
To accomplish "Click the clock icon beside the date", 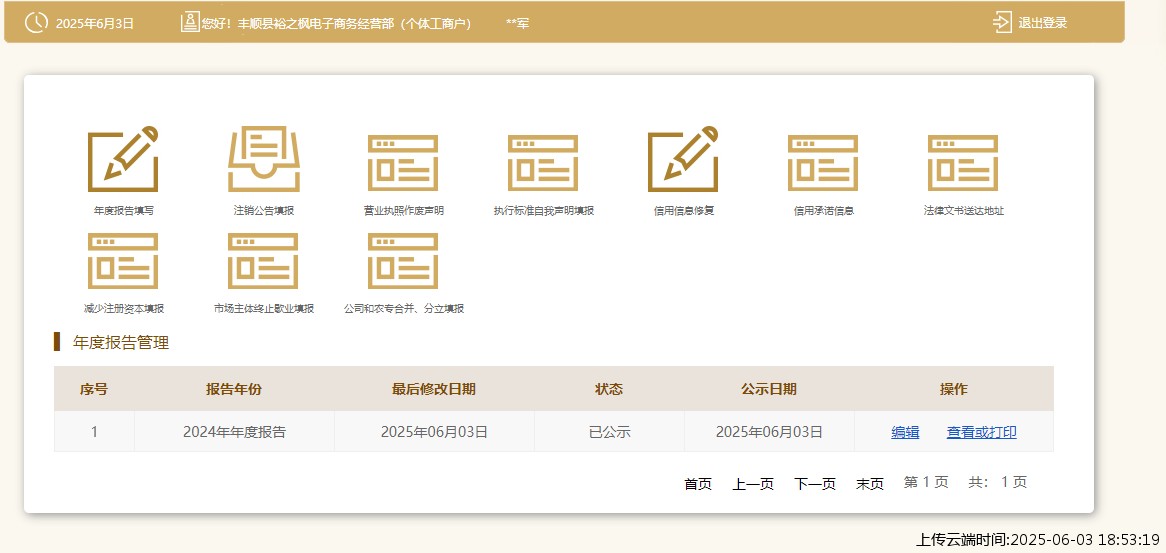I will (x=36, y=22).
